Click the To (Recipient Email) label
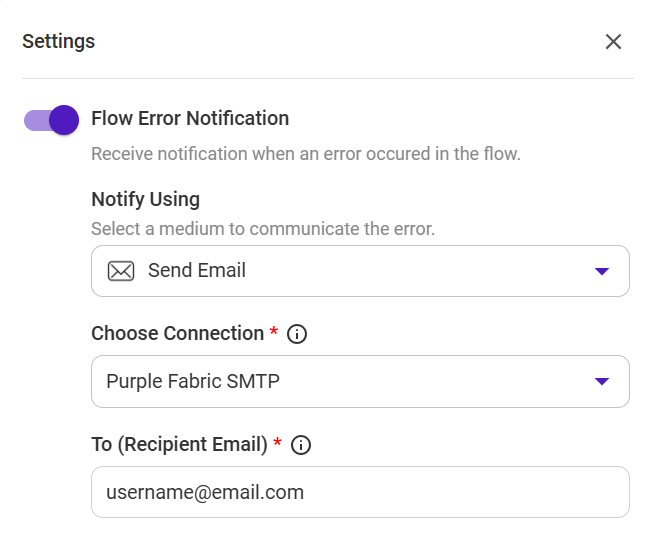654x547 pixels. click(179, 444)
